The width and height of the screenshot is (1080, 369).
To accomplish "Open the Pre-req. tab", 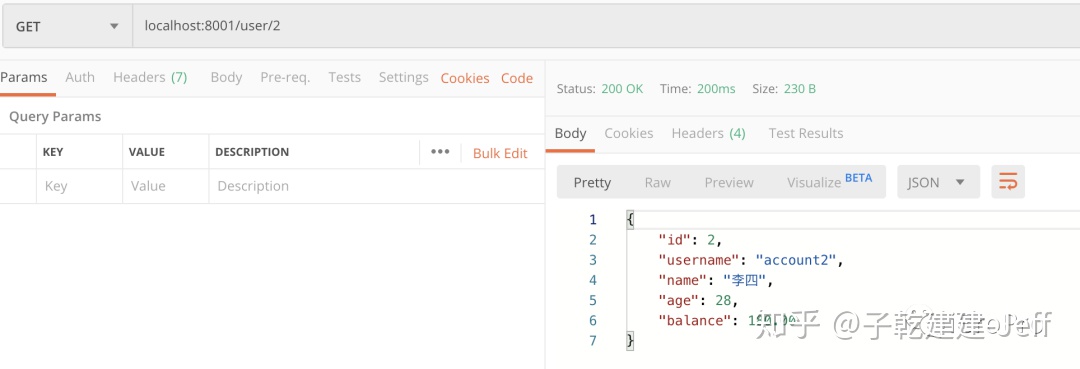I will (x=285, y=77).
